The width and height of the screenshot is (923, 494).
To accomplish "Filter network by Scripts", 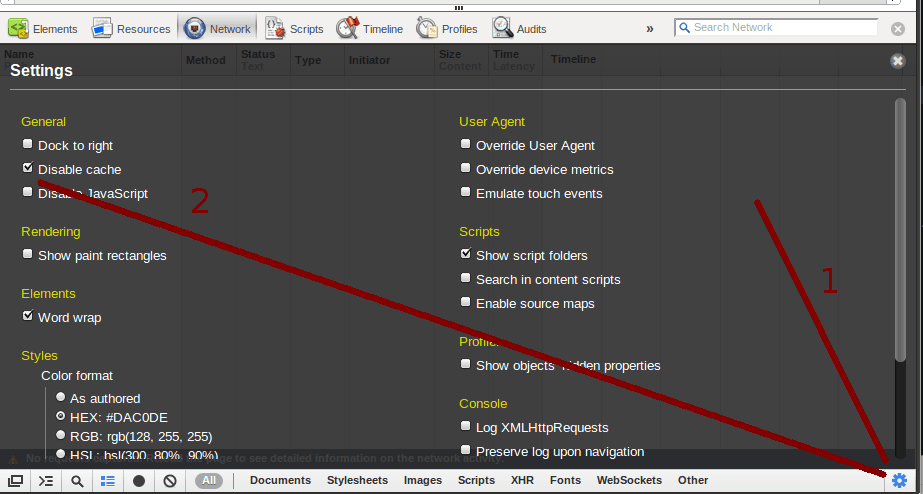I will [x=476, y=480].
